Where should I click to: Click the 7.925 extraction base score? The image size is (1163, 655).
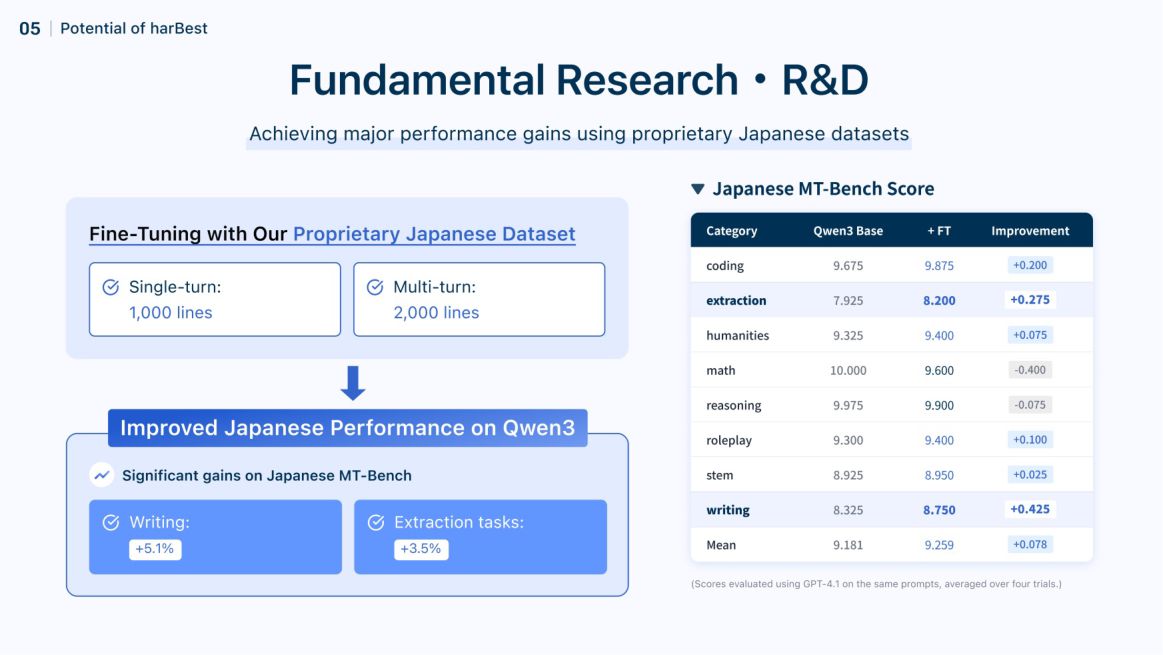point(848,300)
